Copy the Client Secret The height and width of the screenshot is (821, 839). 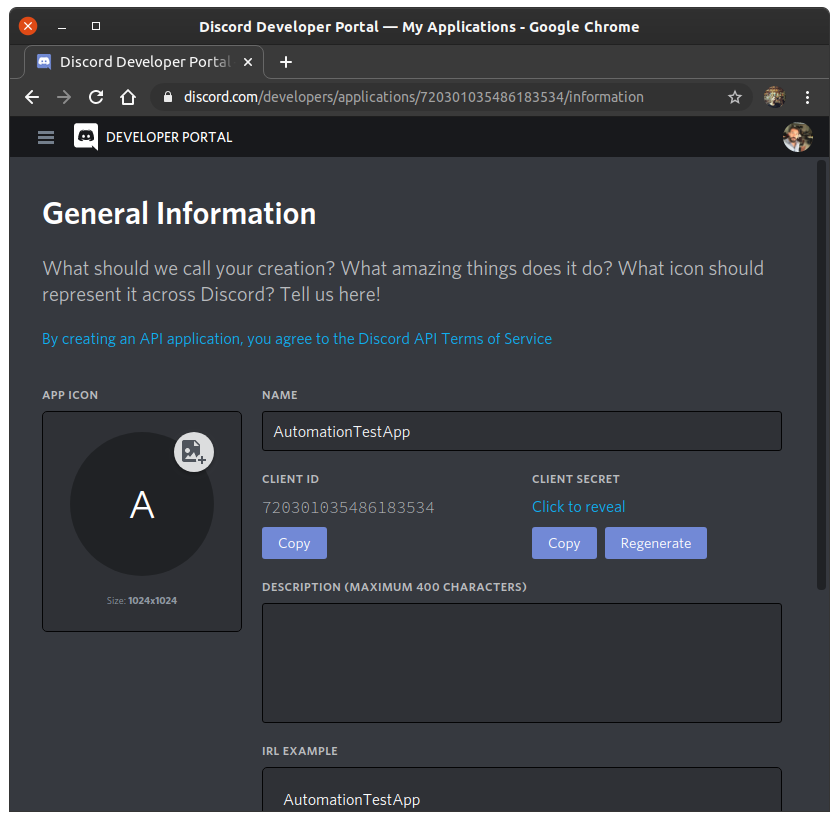point(564,543)
